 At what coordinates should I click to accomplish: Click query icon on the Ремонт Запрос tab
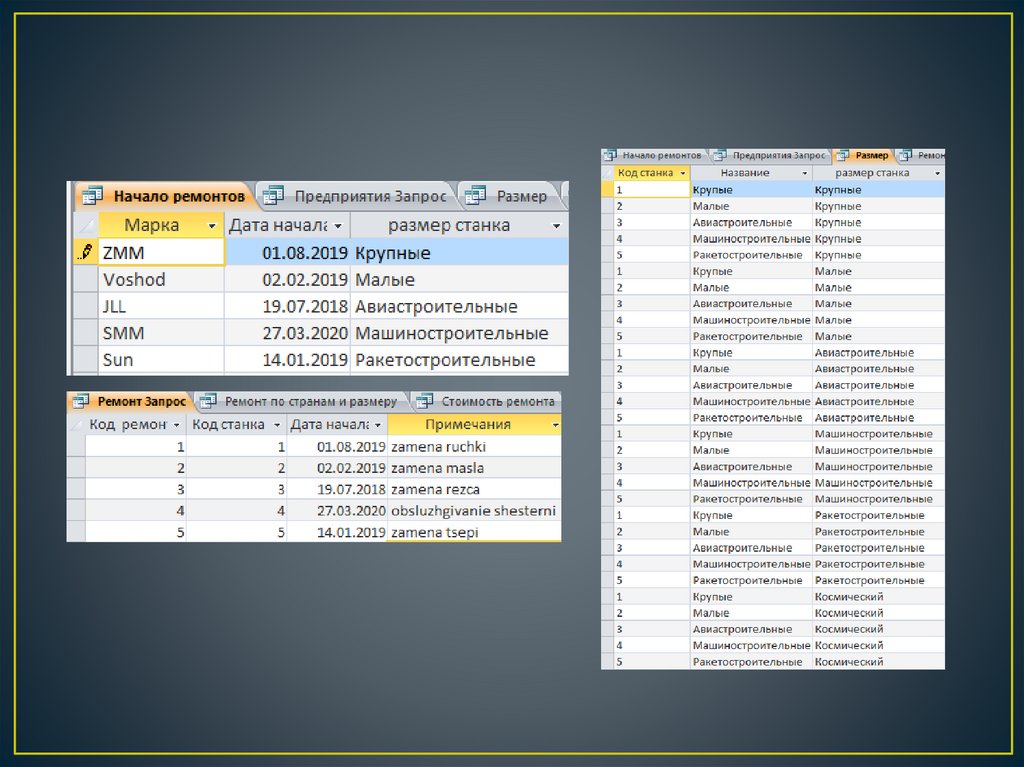[x=82, y=402]
